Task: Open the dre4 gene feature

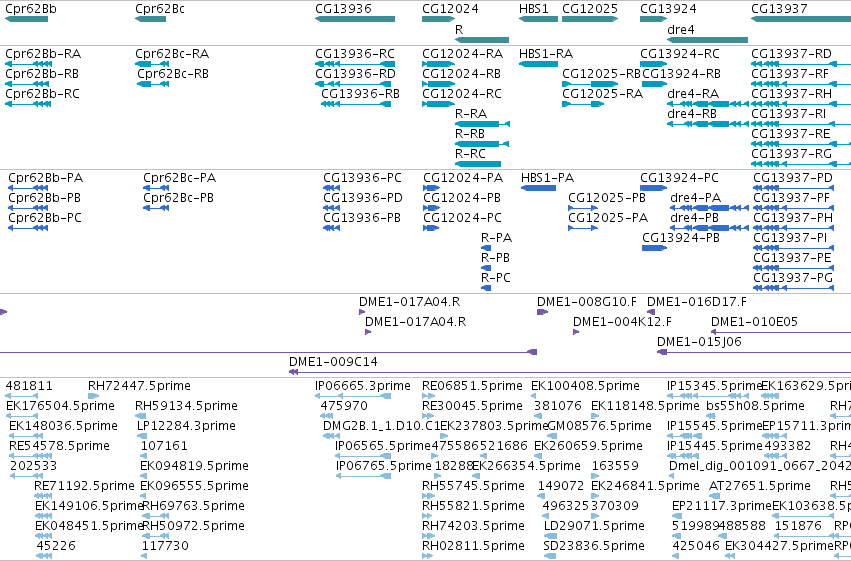Action: pyautogui.click(x=708, y=40)
